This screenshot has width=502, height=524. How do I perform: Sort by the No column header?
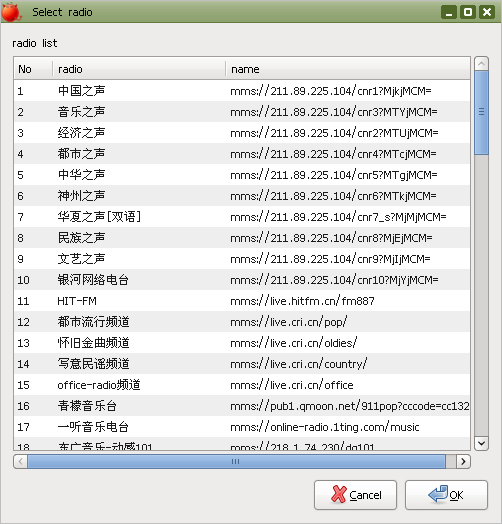(x=33, y=69)
